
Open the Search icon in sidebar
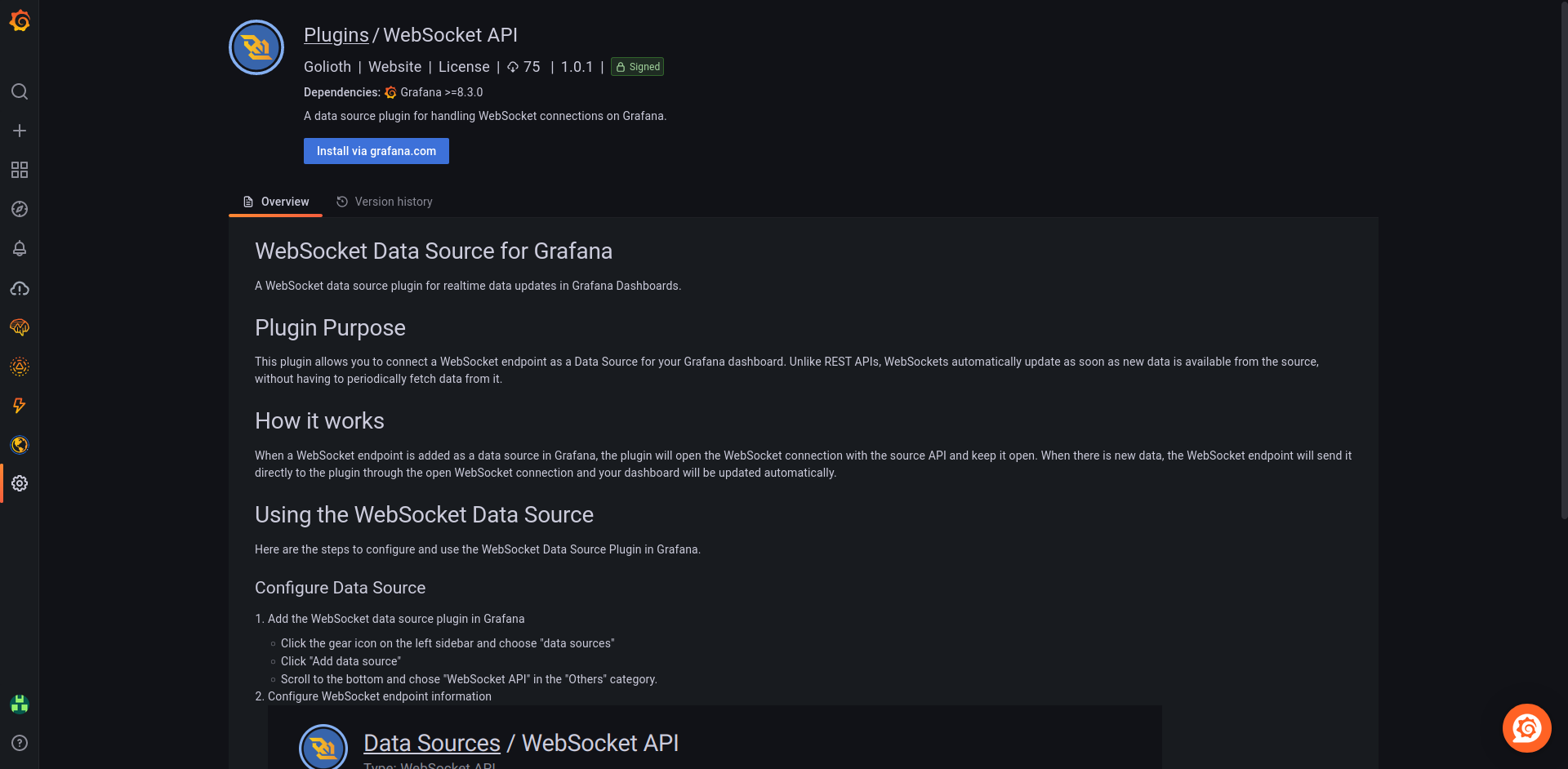pyautogui.click(x=20, y=91)
